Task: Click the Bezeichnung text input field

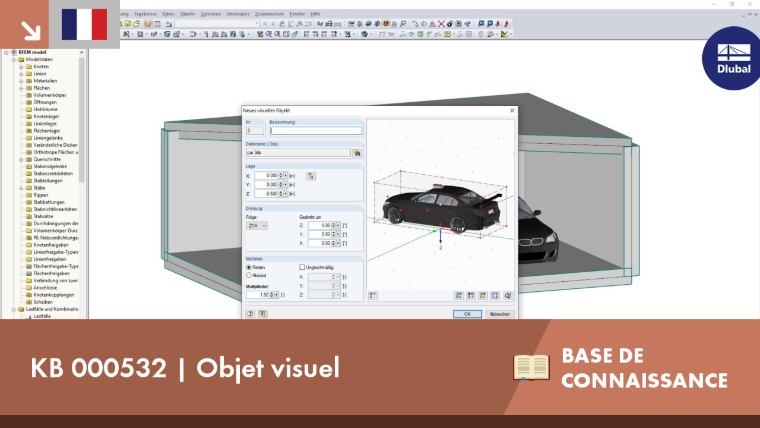Action: [316, 131]
